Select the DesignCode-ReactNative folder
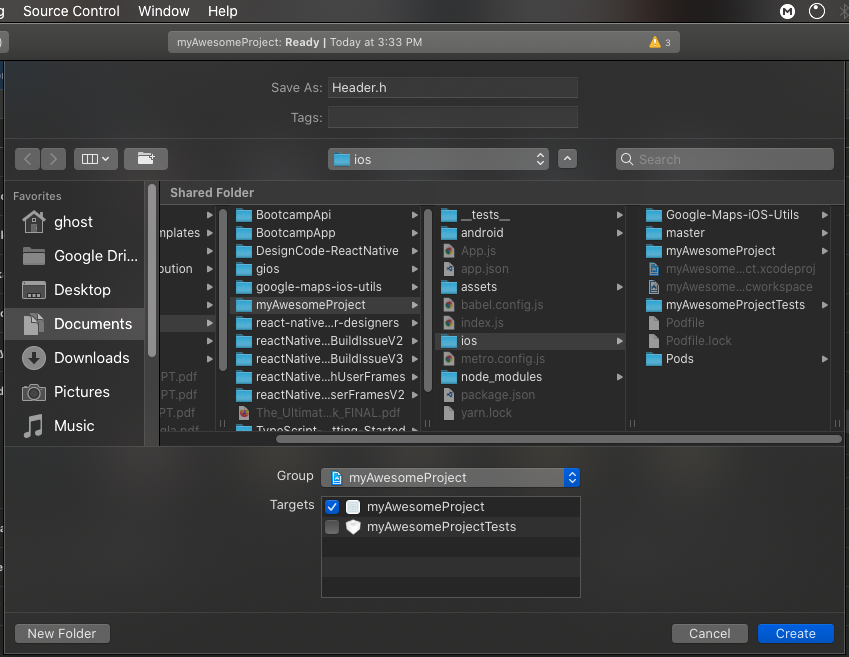The height and width of the screenshot is (657, 849). 325,251
